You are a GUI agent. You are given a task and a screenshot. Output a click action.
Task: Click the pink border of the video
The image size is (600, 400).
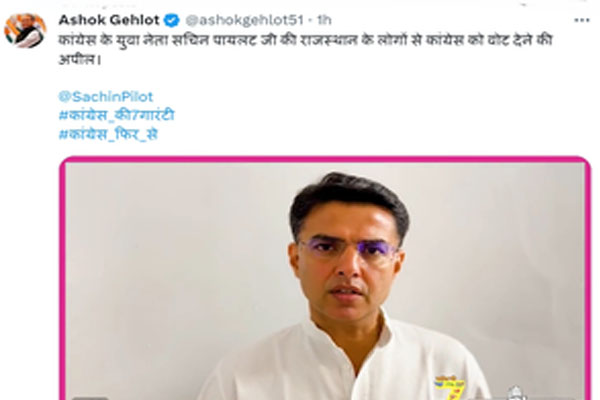pyautogui.click(x=325, y=159)
